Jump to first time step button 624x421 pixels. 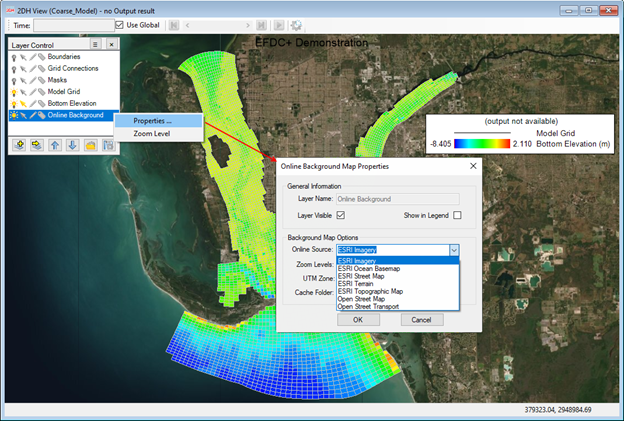tap(174, 25)
